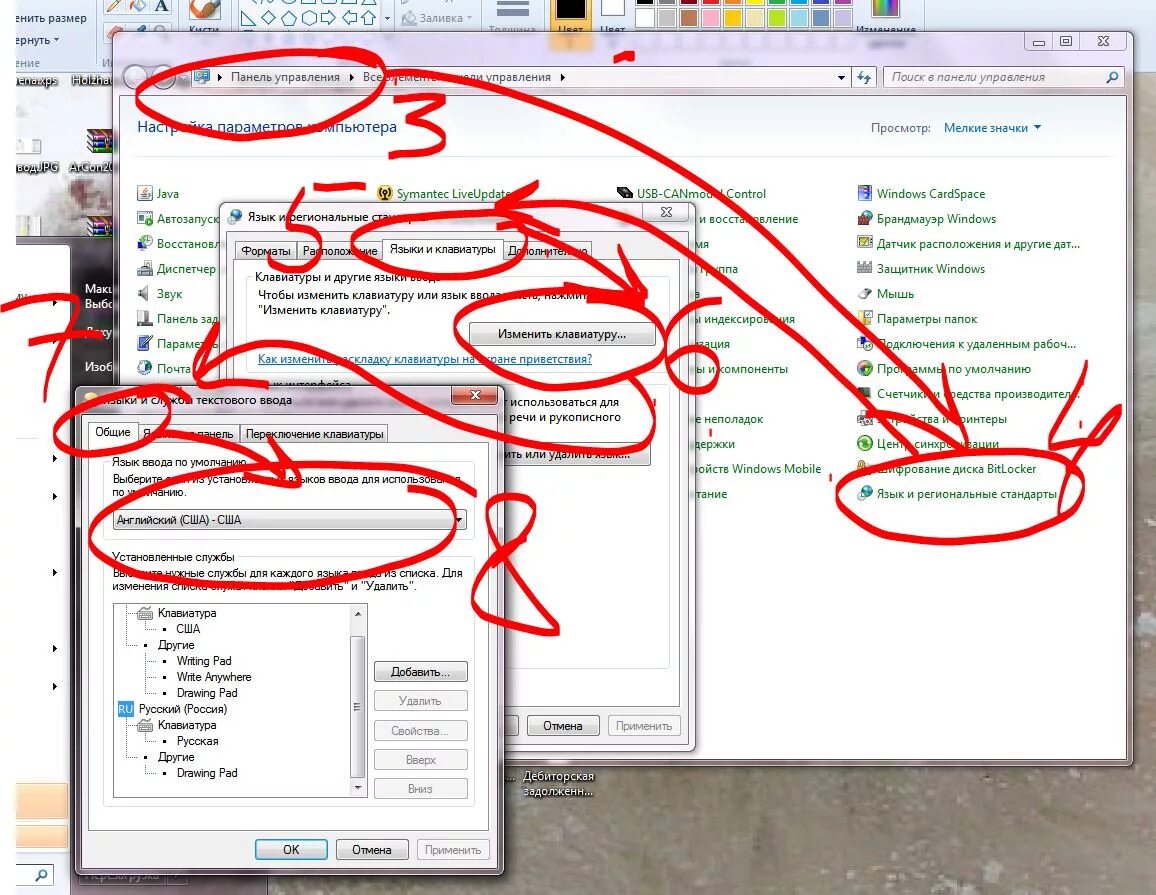Switch to the Форматы tab
This screenshot has width=1156, height=895.
pyautogui.click(x=266, y=251)
